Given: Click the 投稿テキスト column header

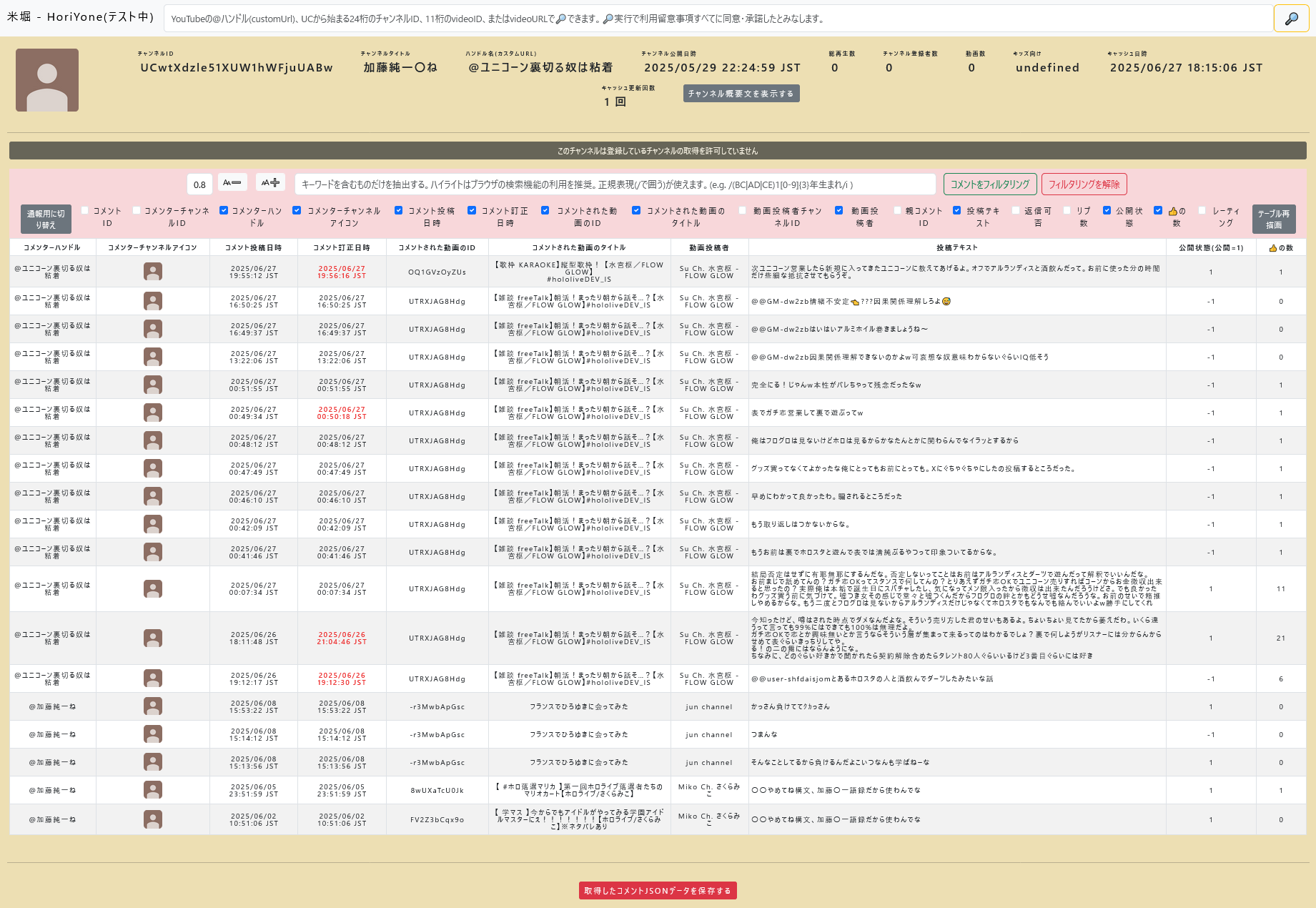Looking at the screenshot, I should tap(957, 247).
